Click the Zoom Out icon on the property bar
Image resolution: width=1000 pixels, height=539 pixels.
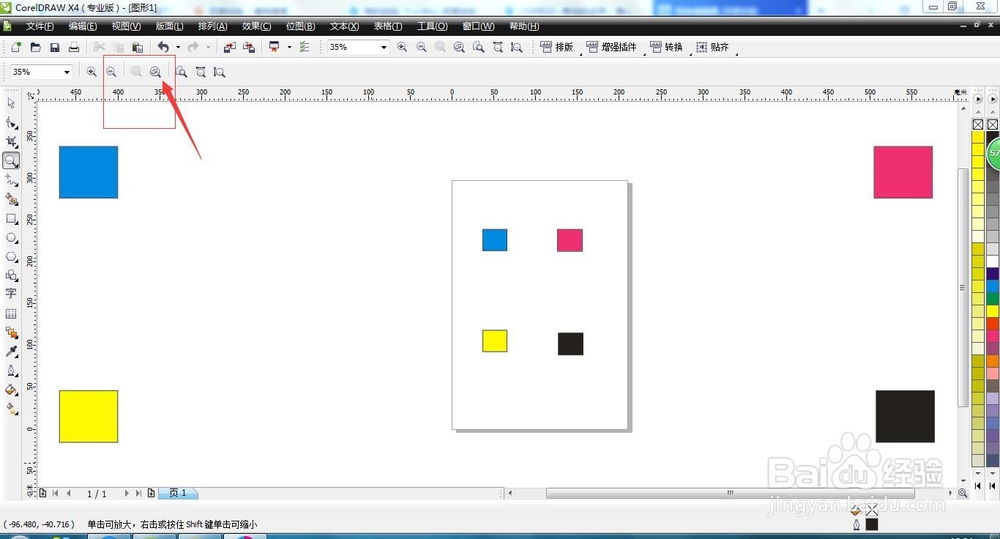click(111, 72)
